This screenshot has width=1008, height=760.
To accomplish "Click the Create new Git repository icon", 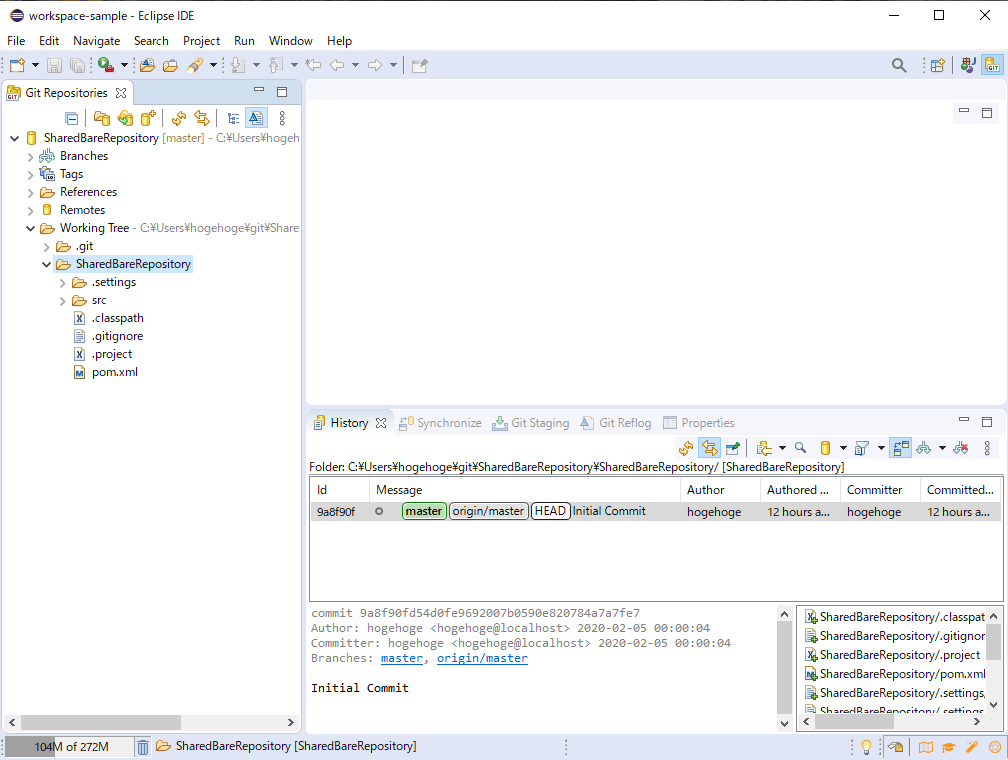I will [148, 118].
